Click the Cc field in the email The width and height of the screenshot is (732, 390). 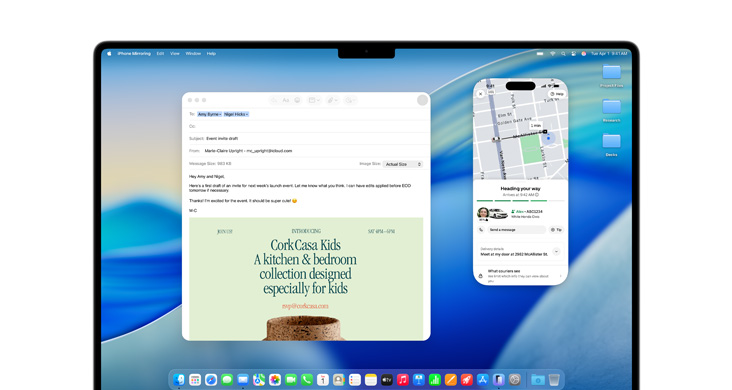point(306,126)
